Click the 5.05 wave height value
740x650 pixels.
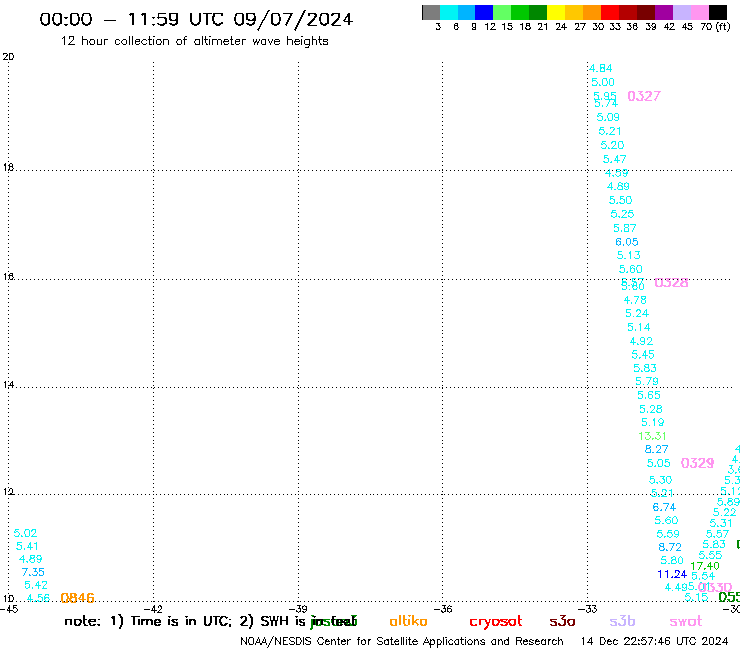(658, 464)
